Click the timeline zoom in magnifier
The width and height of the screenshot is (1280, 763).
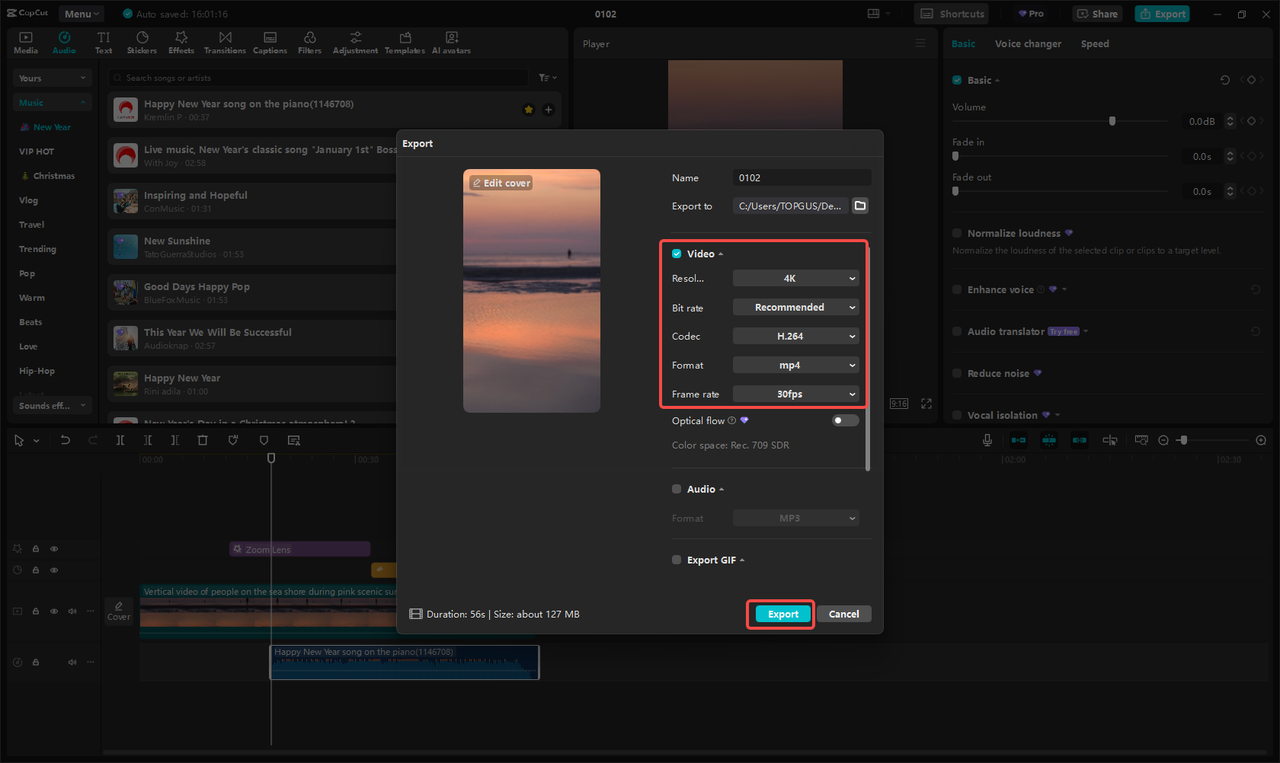point(1261,440)
